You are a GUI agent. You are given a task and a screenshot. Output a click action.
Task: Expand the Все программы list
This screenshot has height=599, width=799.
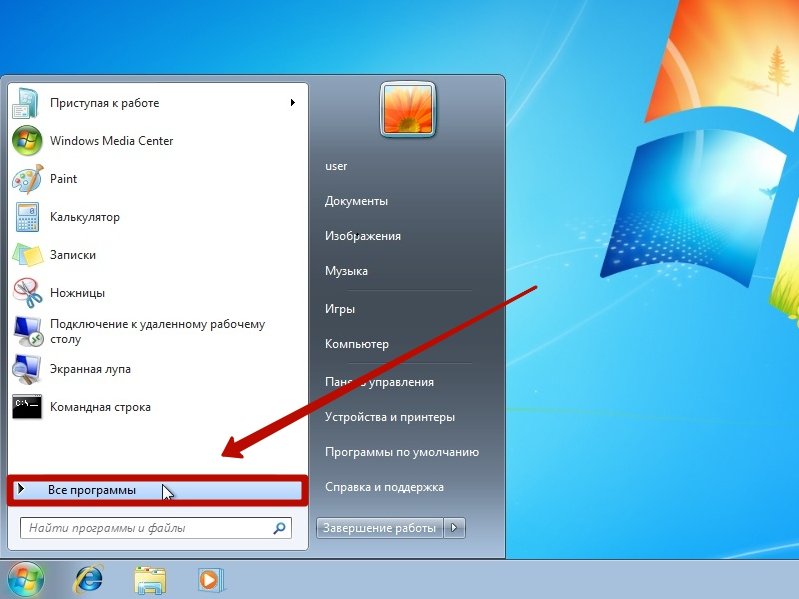pos(157,491)
